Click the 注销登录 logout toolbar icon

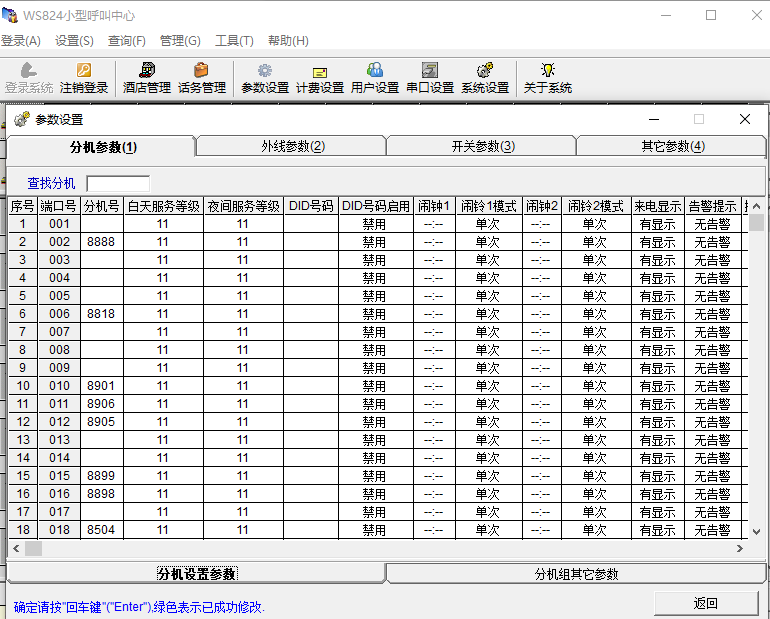point(84,71)
